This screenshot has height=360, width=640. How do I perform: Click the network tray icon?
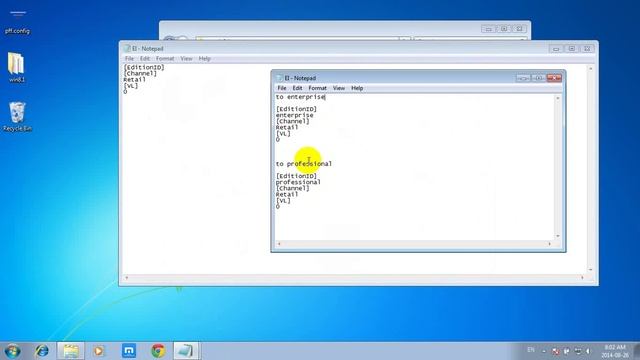click(x=578, y=351)
